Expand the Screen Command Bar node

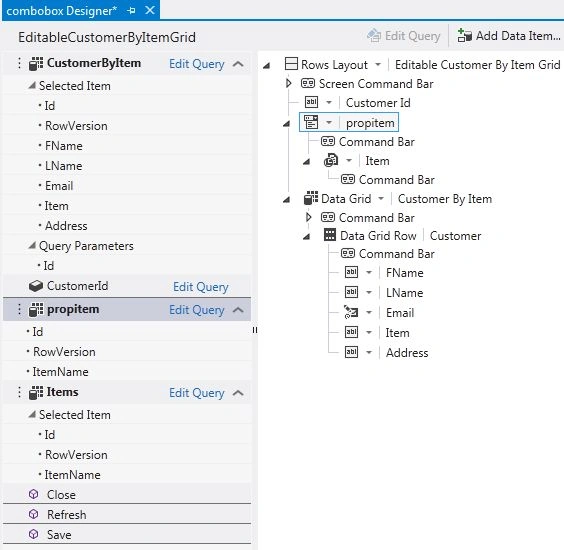[x=288, y=83]
